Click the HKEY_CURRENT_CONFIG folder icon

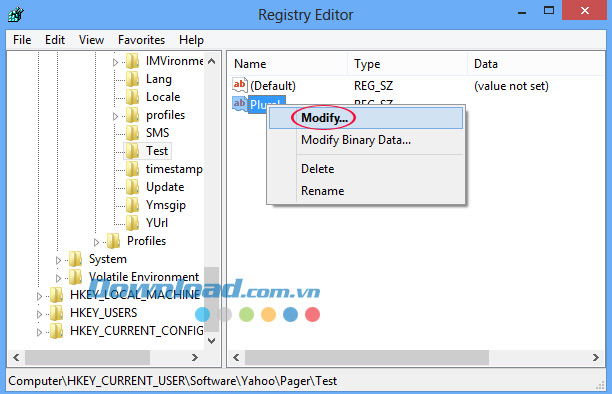tap(57, 331)
